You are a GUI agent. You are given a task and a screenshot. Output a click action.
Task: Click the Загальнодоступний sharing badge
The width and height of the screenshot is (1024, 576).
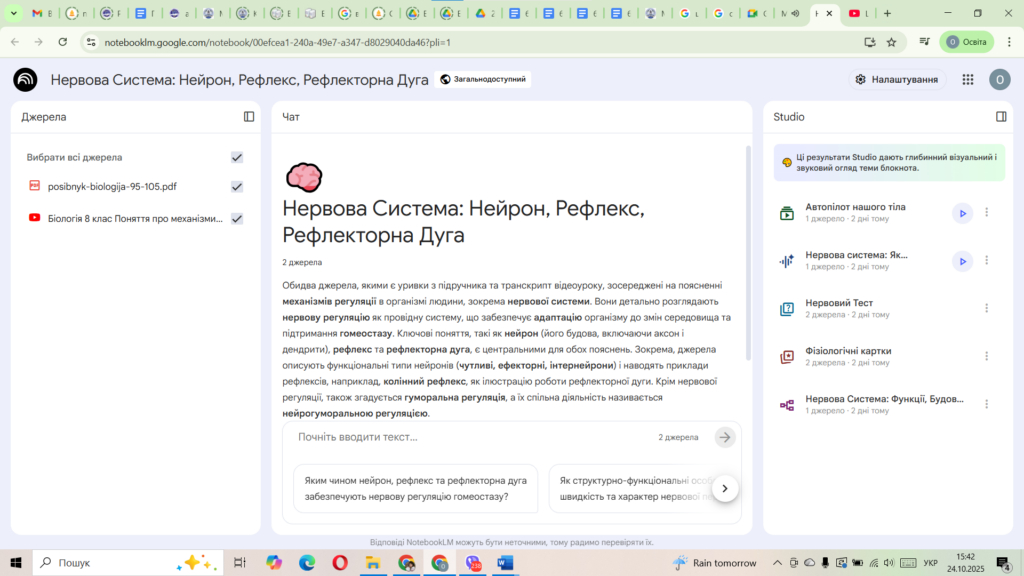click(x=482, y=79)
